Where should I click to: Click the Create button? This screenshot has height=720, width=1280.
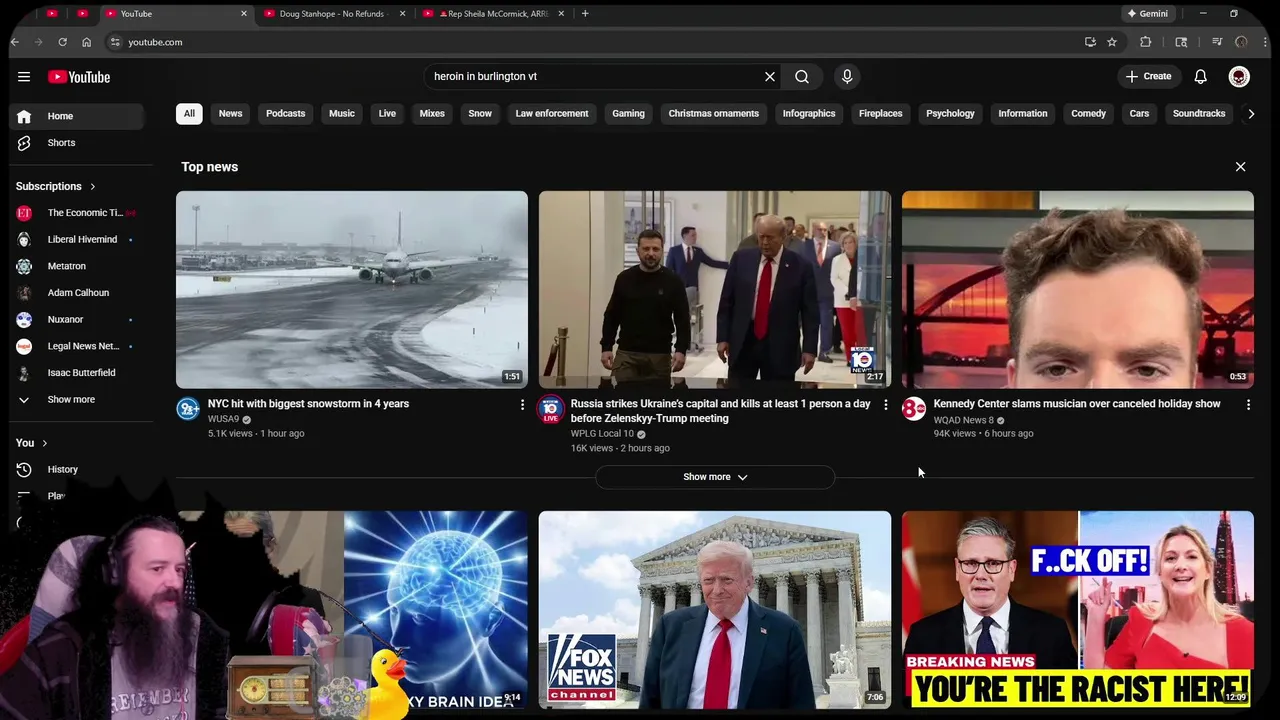pyautogui.click(x=1148, y=77)
